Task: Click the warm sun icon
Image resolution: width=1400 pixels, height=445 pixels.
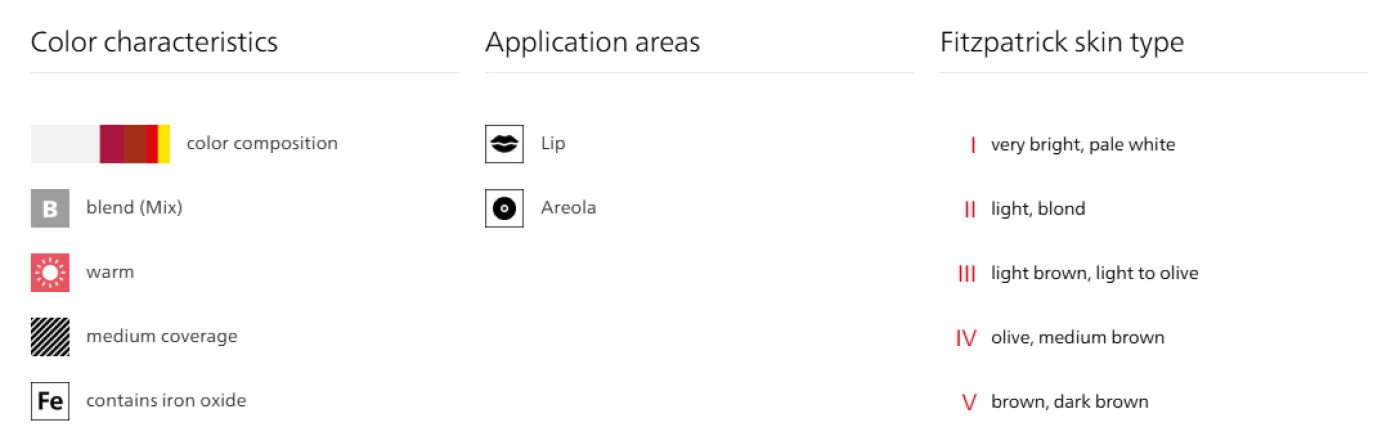Action: [x=50, y=272]
